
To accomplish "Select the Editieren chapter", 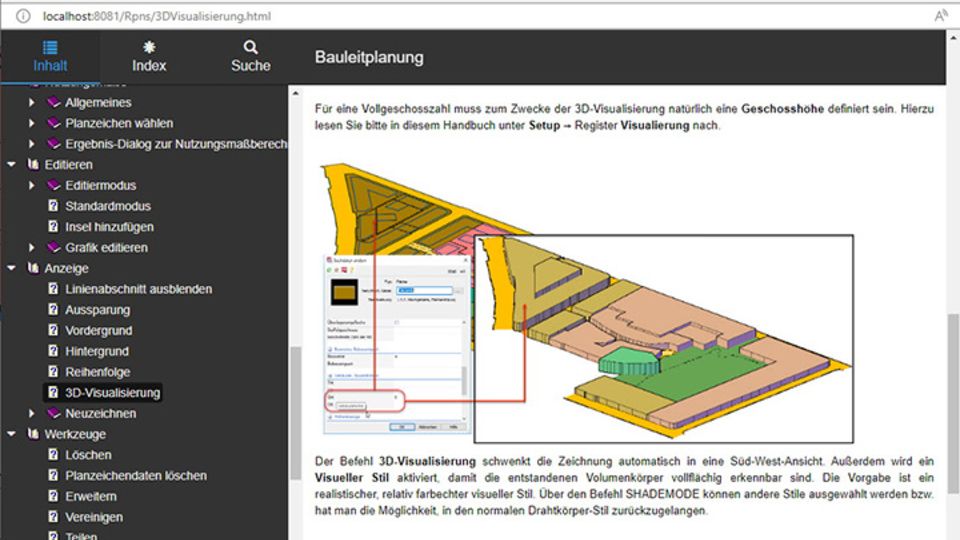I will pos(69,165).
